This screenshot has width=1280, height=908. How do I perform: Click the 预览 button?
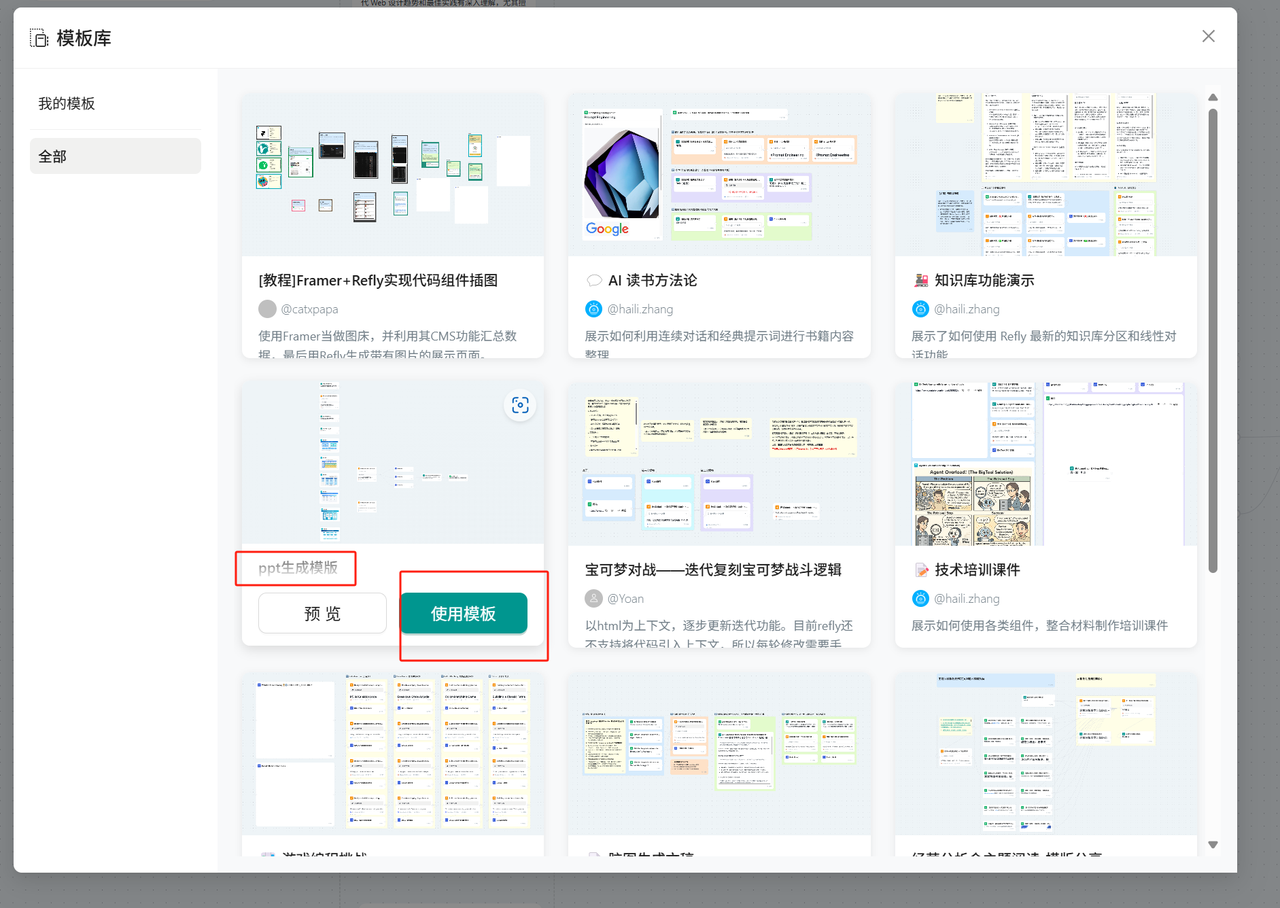(322, 614)
